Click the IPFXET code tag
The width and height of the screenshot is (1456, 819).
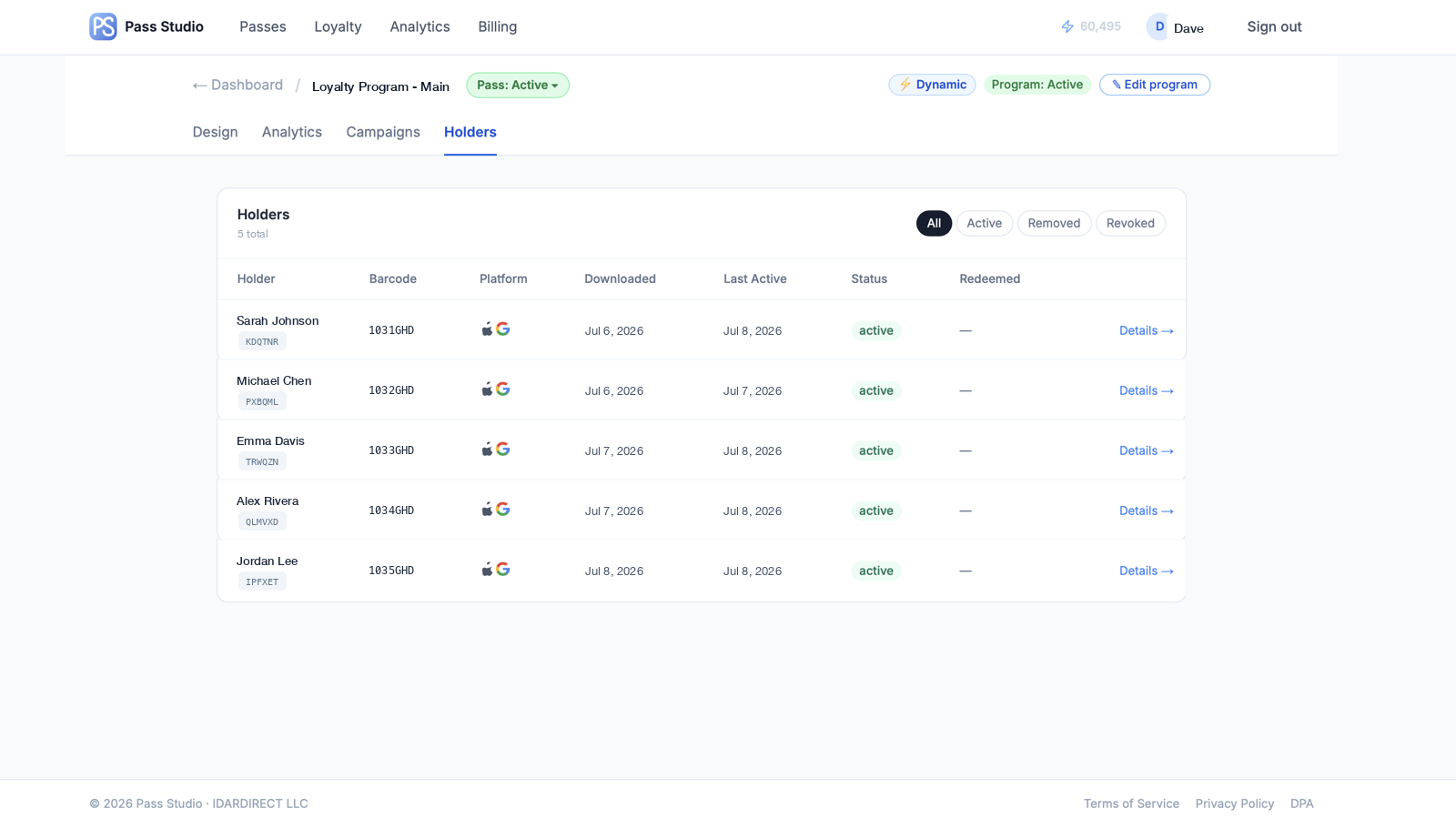262,582
